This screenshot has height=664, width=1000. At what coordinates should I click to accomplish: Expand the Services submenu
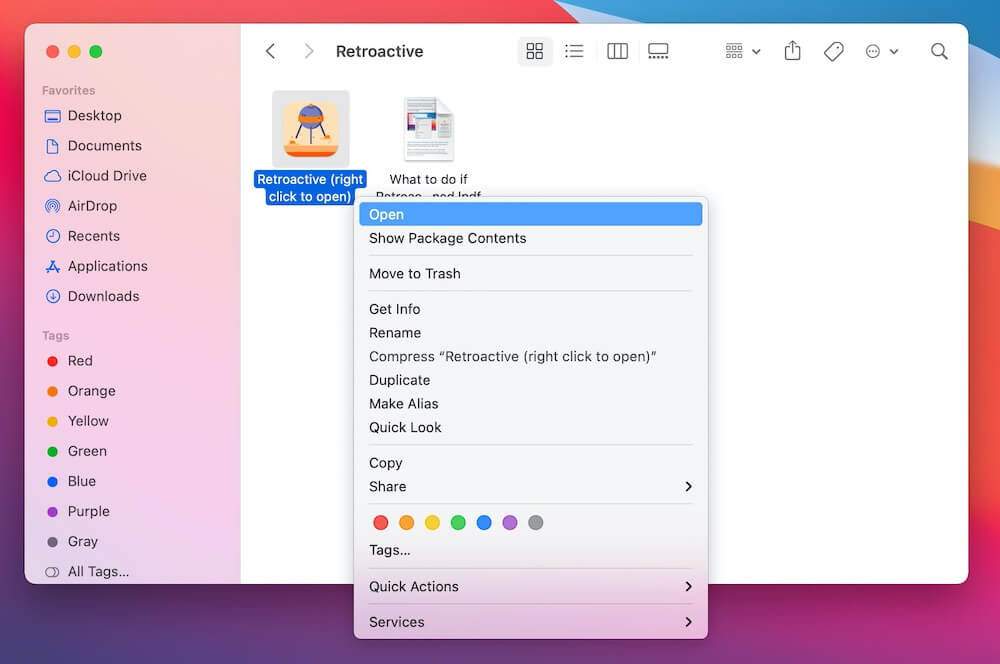(531, 621)
